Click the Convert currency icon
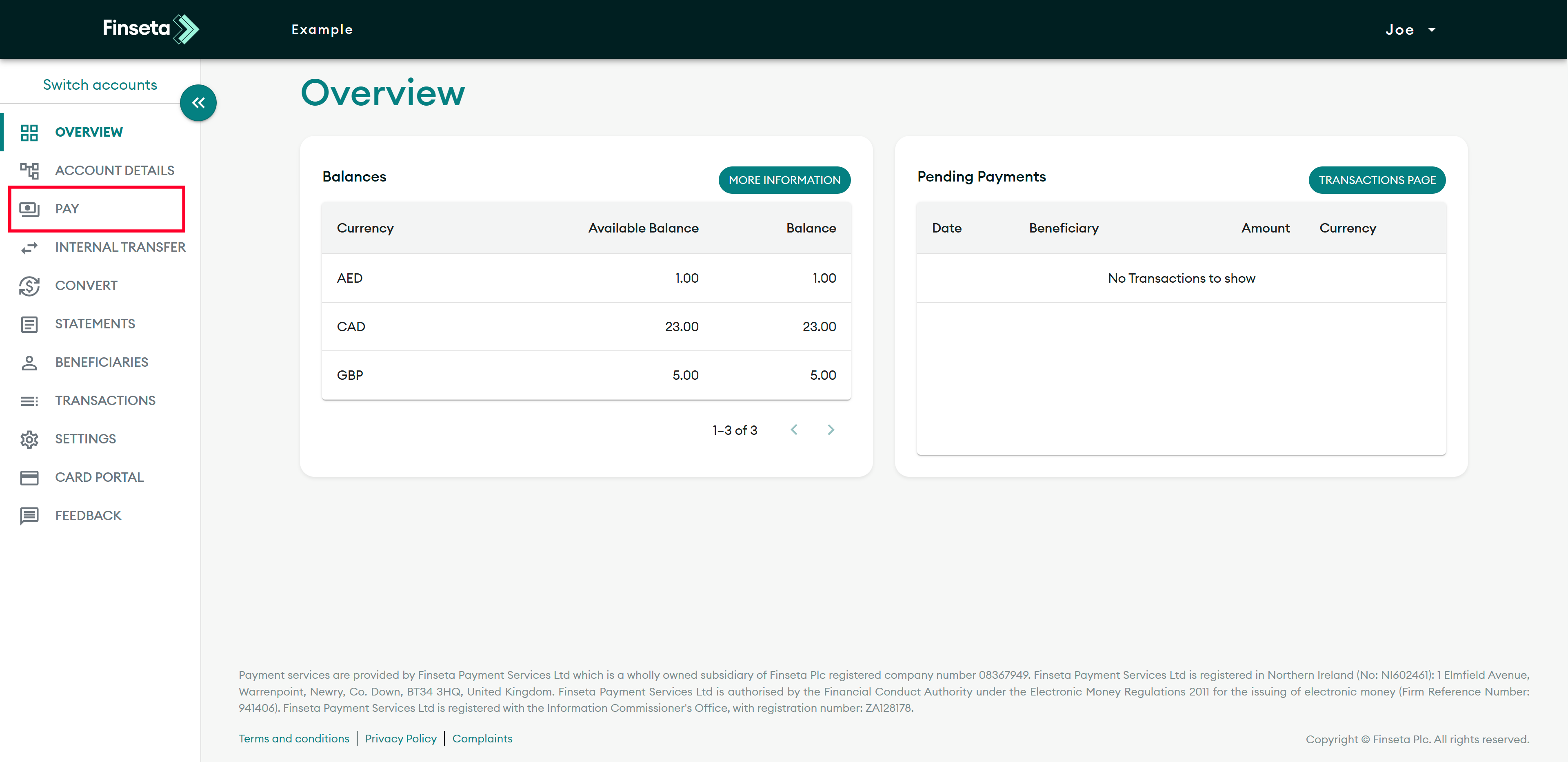 pos(29,286)
